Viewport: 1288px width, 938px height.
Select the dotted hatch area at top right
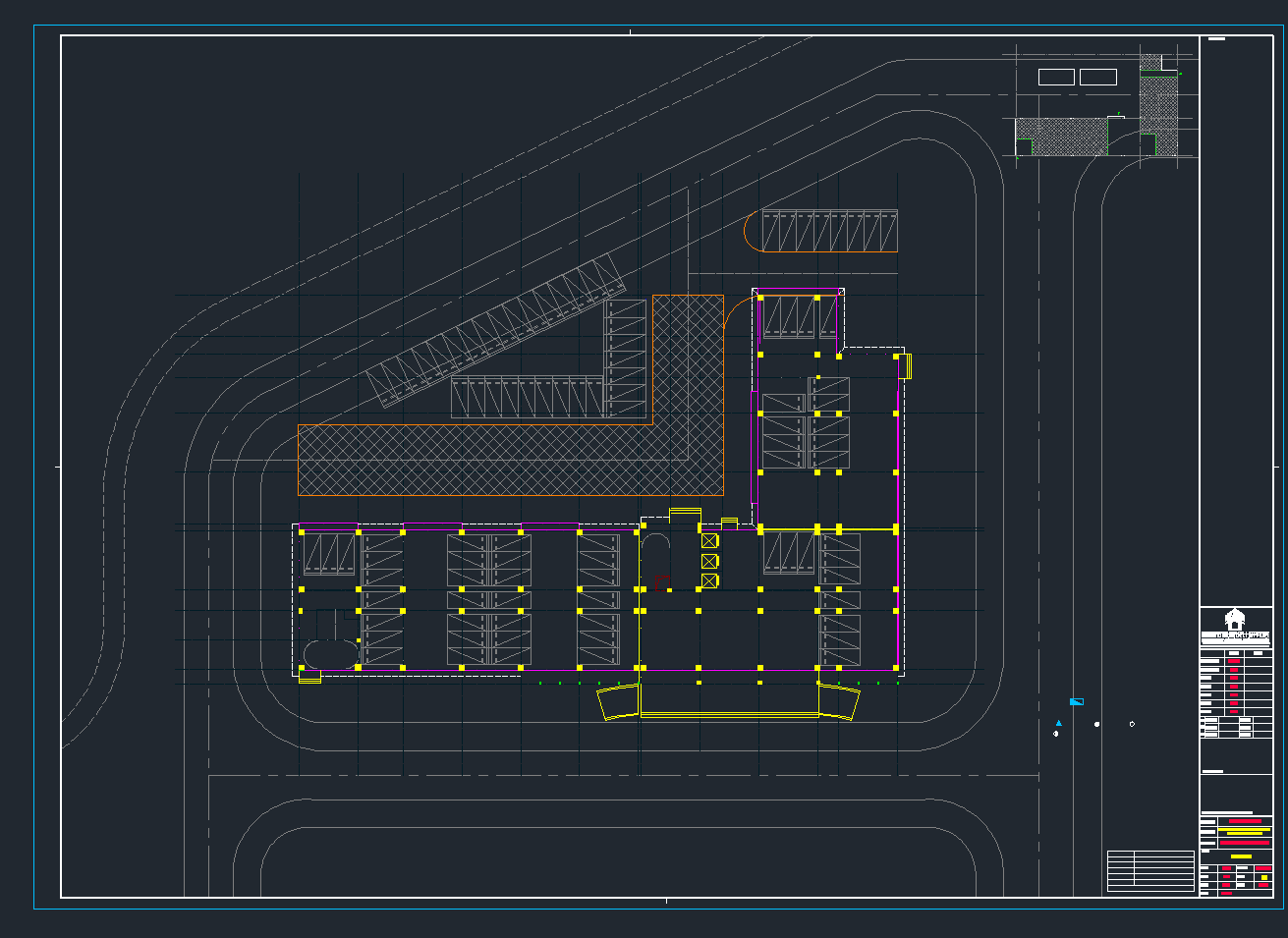[1061, 138]
